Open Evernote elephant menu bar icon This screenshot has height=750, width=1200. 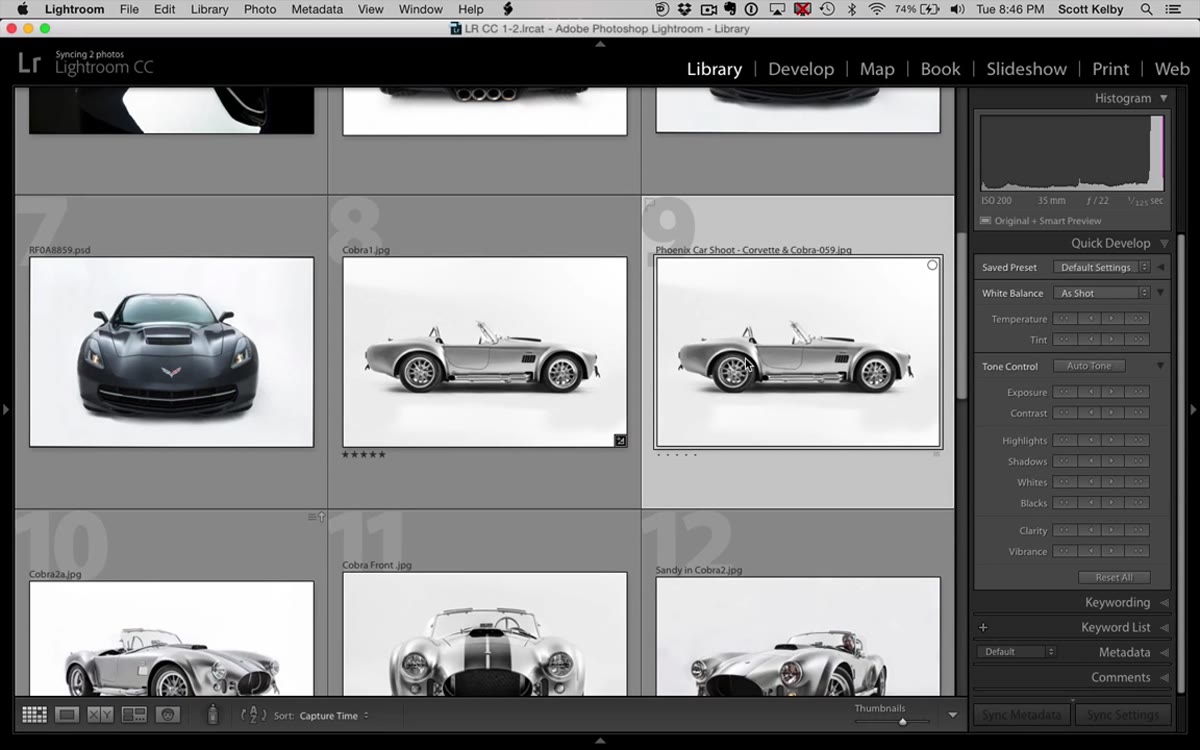731,9
